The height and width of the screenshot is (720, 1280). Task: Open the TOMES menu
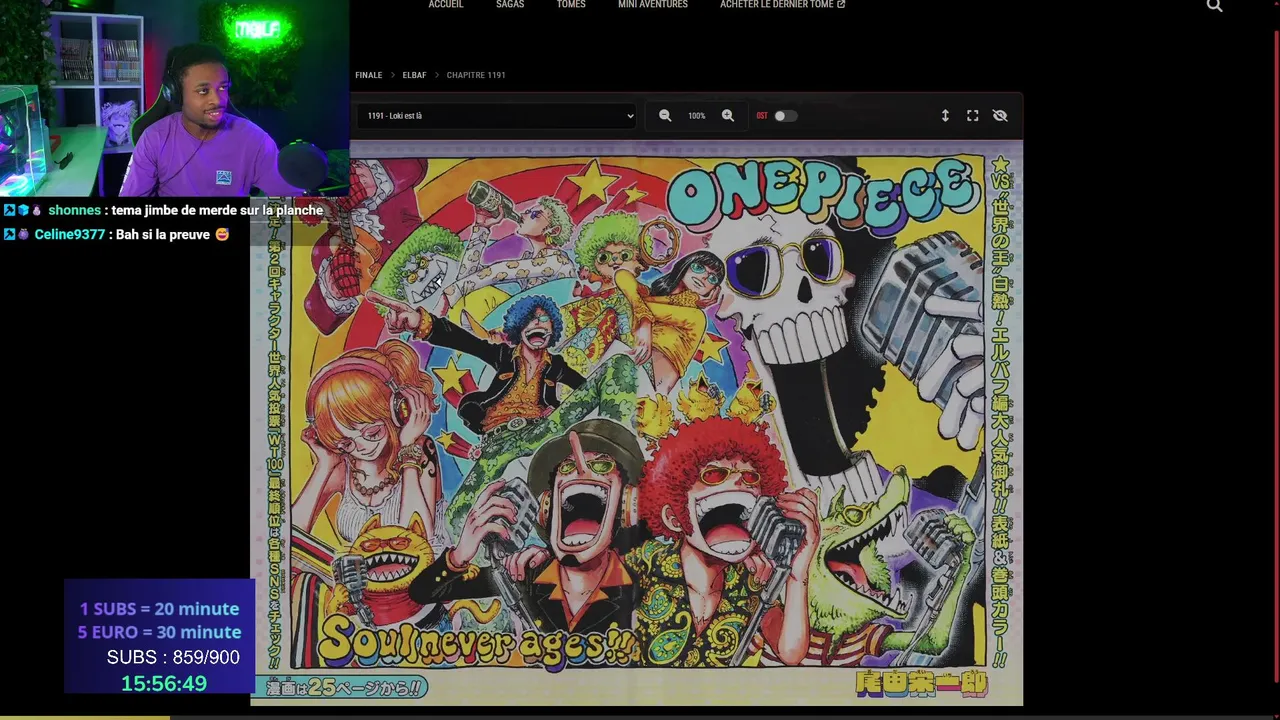(x=571, y=5)
